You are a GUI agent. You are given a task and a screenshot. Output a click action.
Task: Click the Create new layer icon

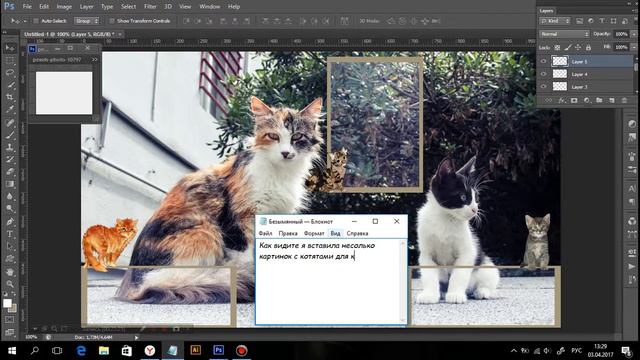click(x=611, y=100)
